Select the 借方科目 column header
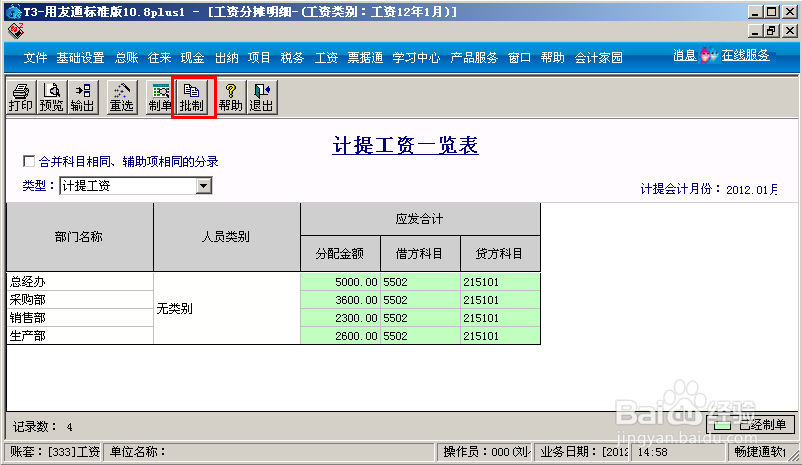802x465 pixels. click(419, 254)
